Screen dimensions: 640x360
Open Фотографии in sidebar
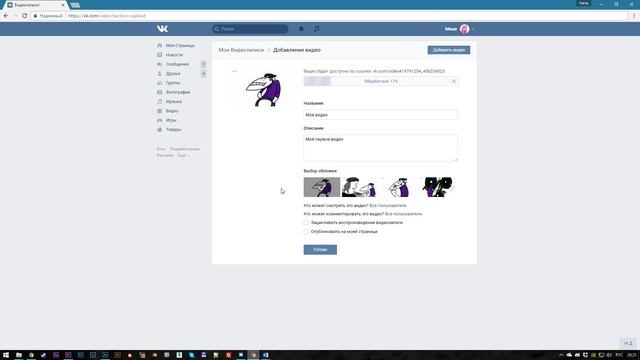pos(178,92)
